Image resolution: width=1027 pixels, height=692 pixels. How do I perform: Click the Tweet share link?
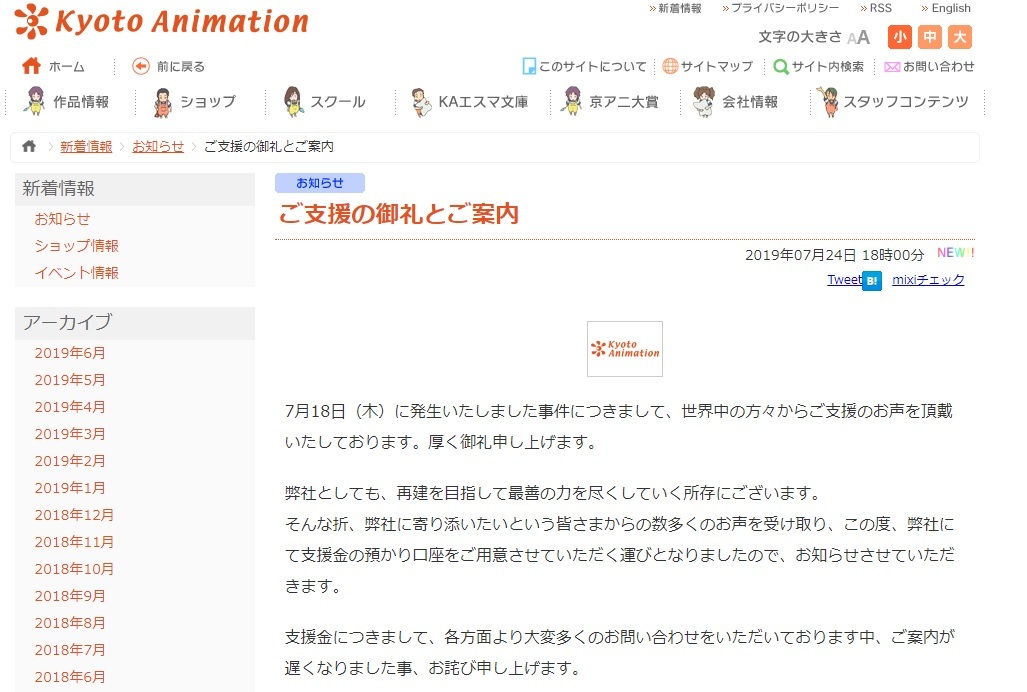click(x=843, y=280)
